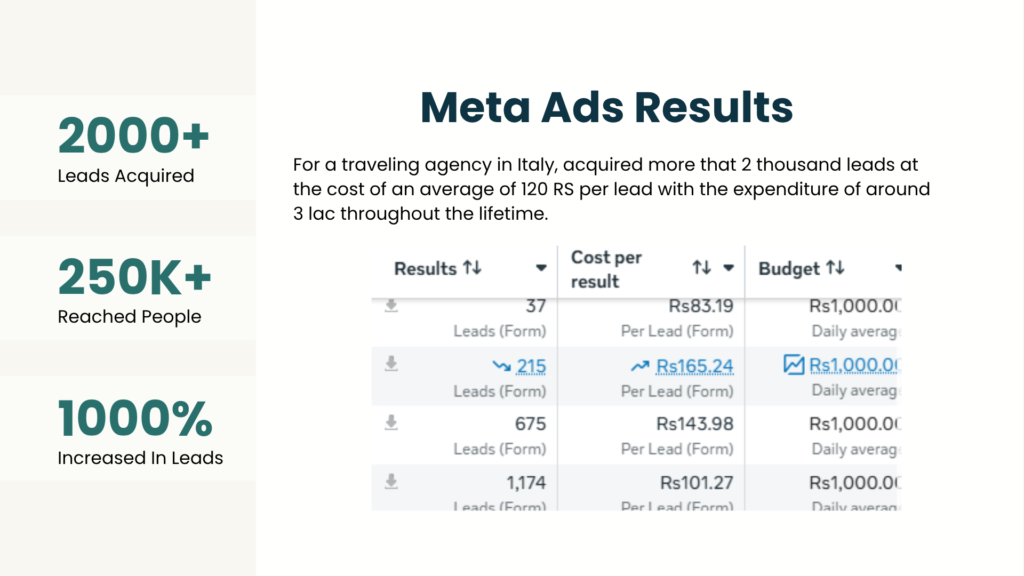Click download icon in the 675 leads row

pyautogui.click(x=391, y=423)
